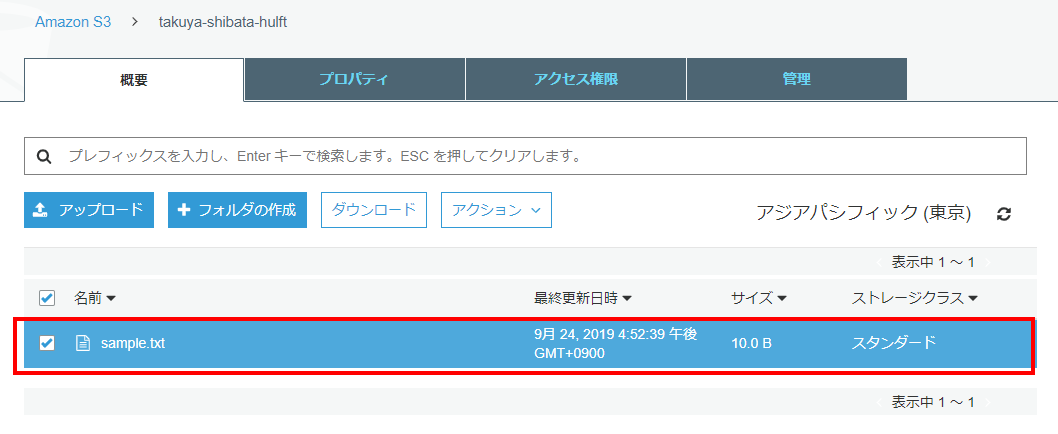Open the アクション dropdown menu
This screenshot has height=434, width=1058.
(x=496, y=210)
